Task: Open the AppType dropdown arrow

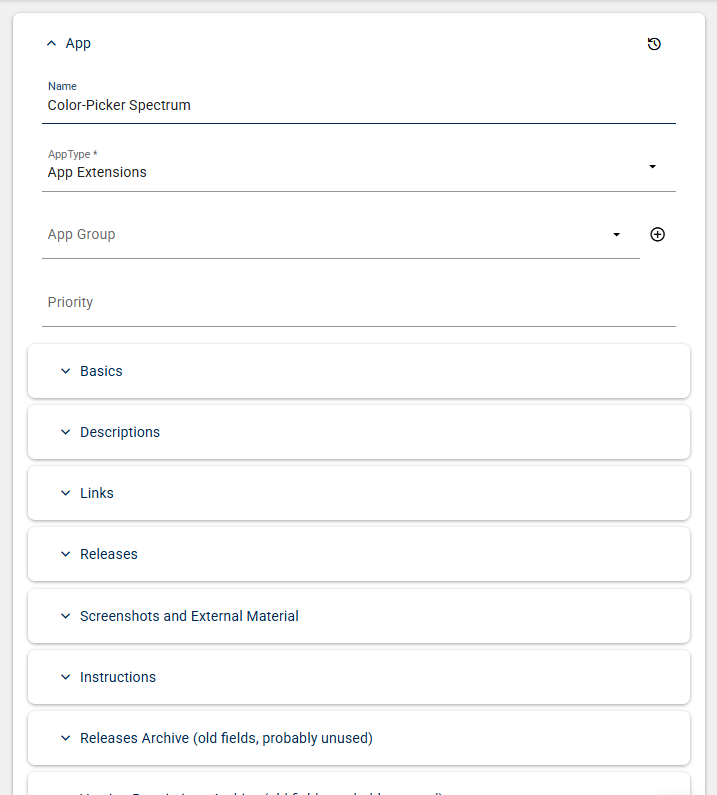Action: pyautogui.click(x=652, y=166)
